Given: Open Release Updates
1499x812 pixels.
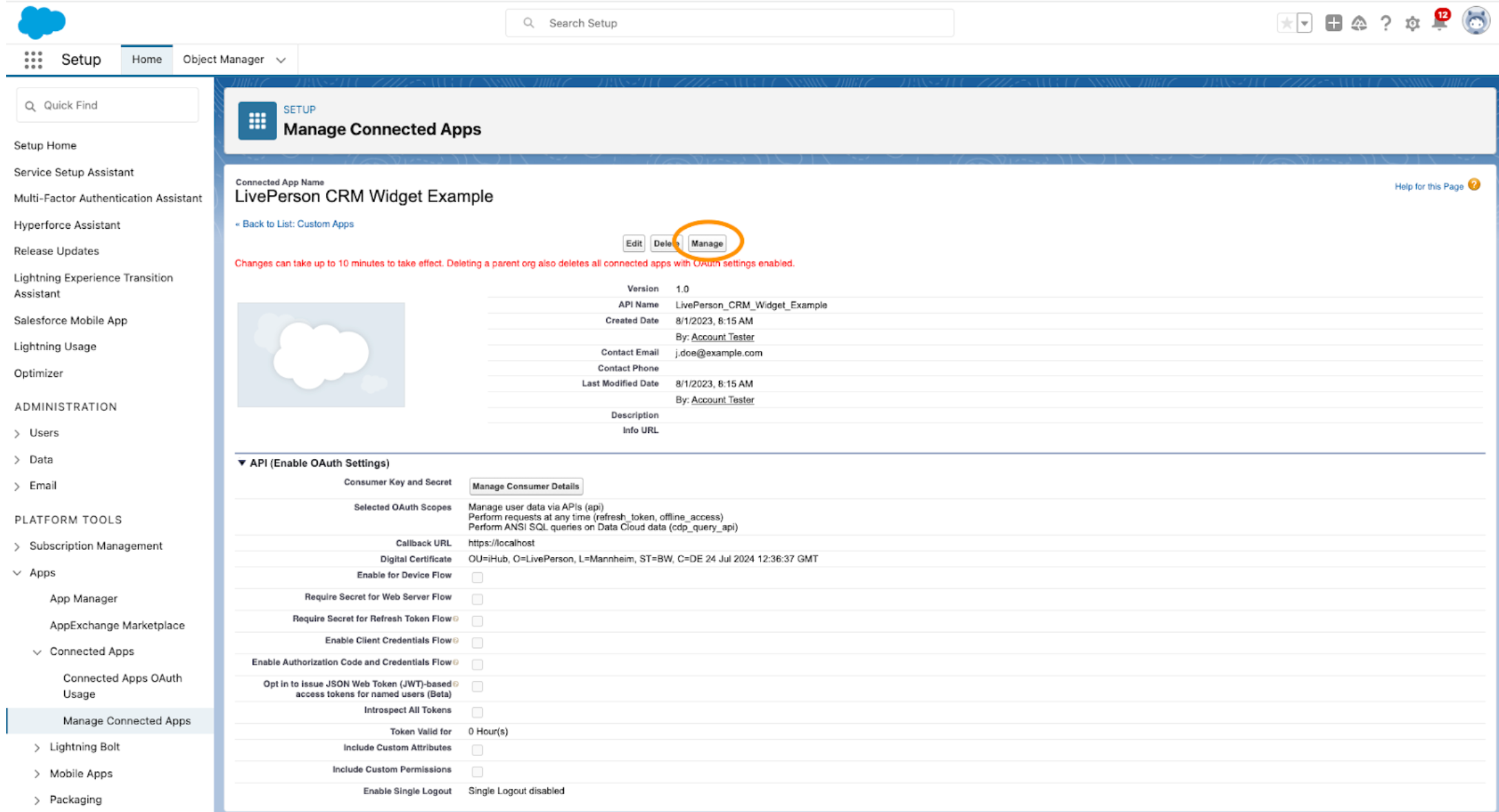Looking at the screenshot, I should click(57, 251).
